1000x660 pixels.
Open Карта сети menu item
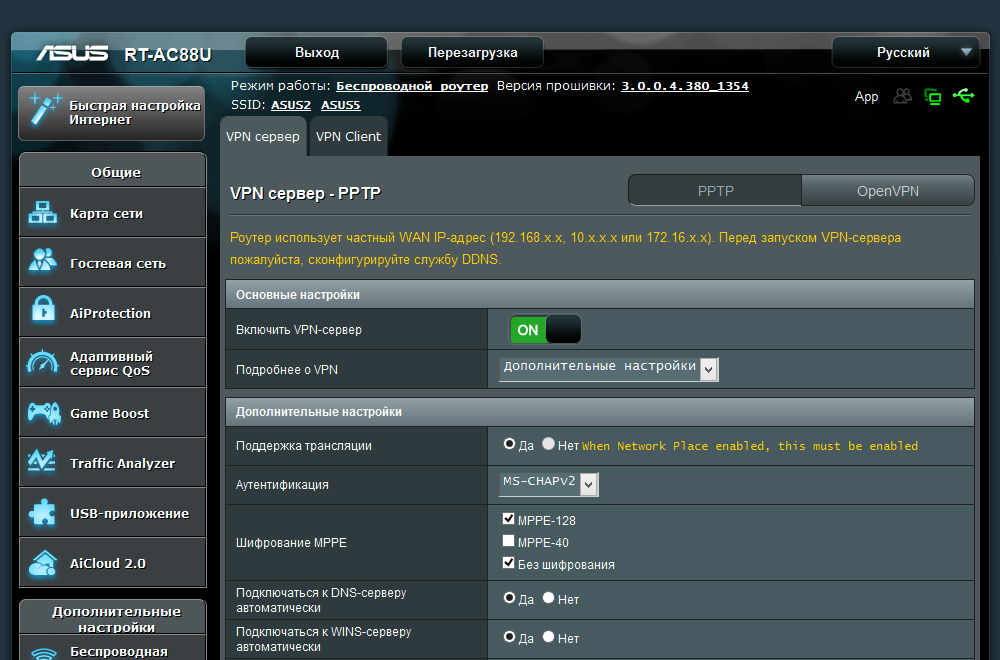[x=113, y=212]
